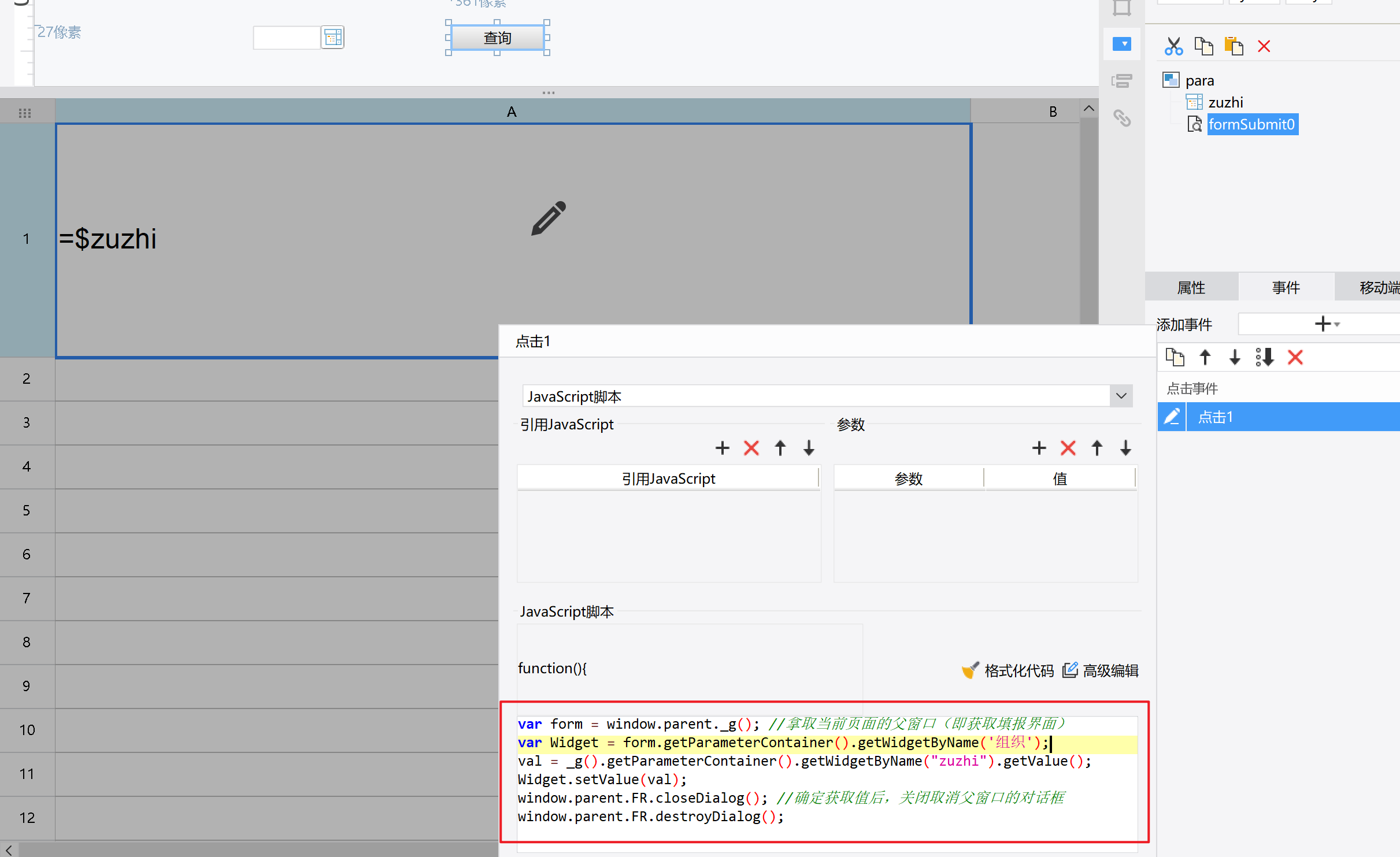
Task: Move parameter down arrow
Action: tap(1126, 448)
